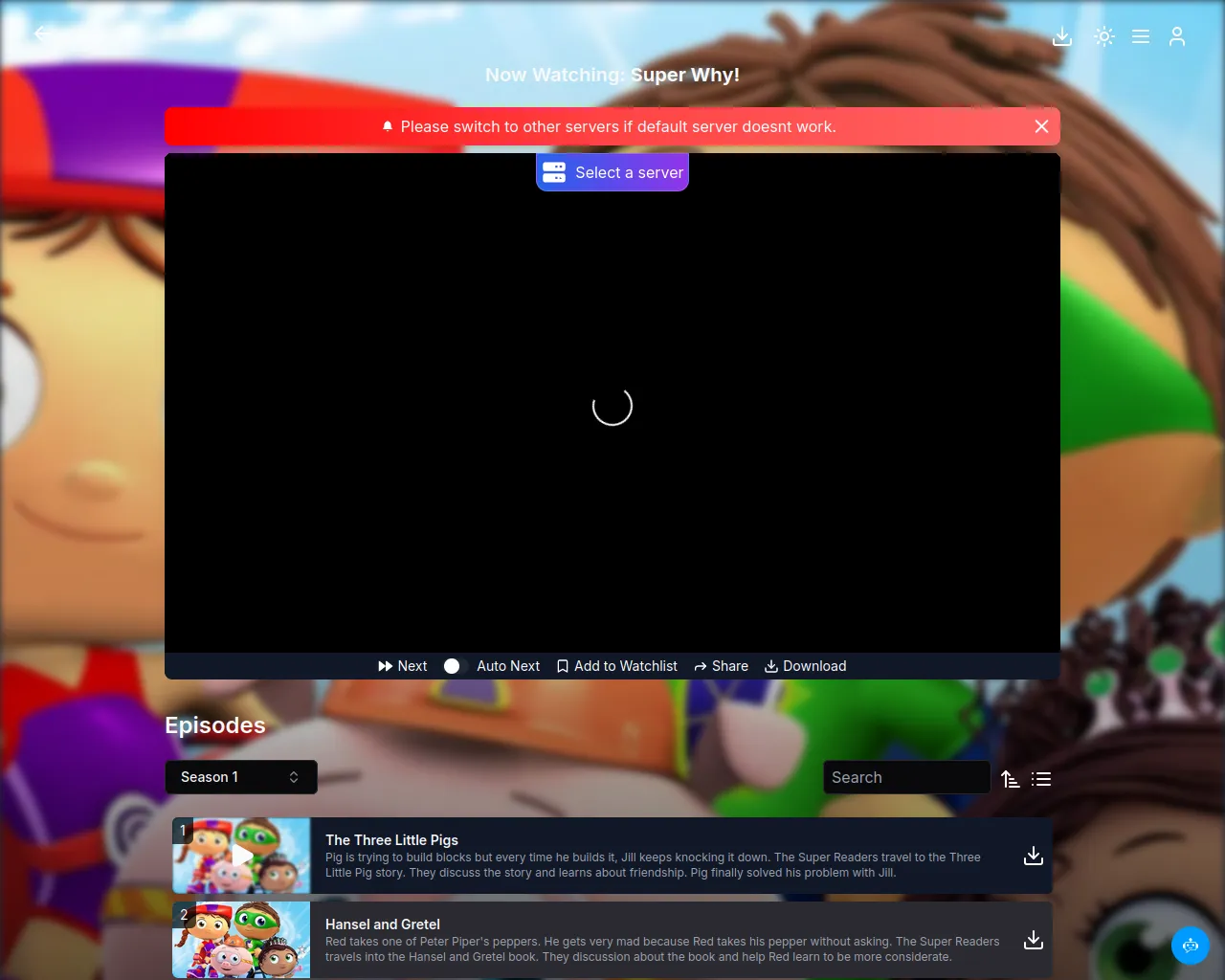Download the Hansel and Gretel episode
This screenshot has width=1225, height=980.
(x=1034, y=940)
